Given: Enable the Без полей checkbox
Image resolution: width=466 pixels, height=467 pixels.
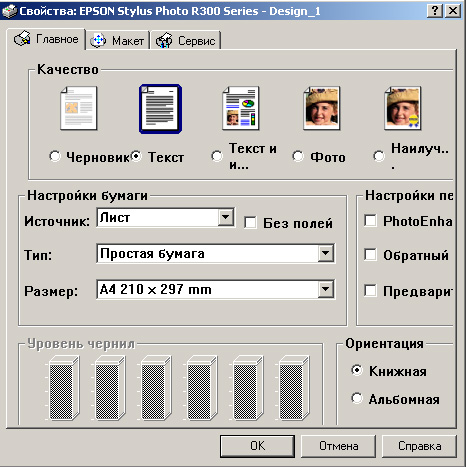Looking at the screenshot, I should pyautogui.click(x=250, y=223).
